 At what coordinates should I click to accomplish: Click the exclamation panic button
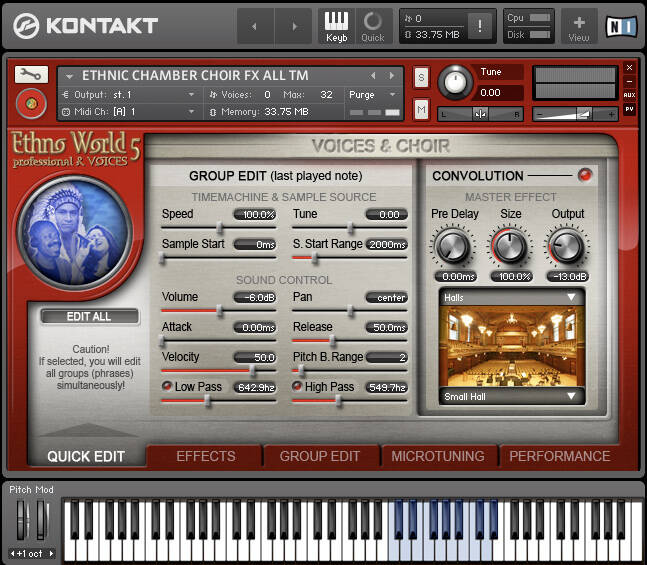480,26
